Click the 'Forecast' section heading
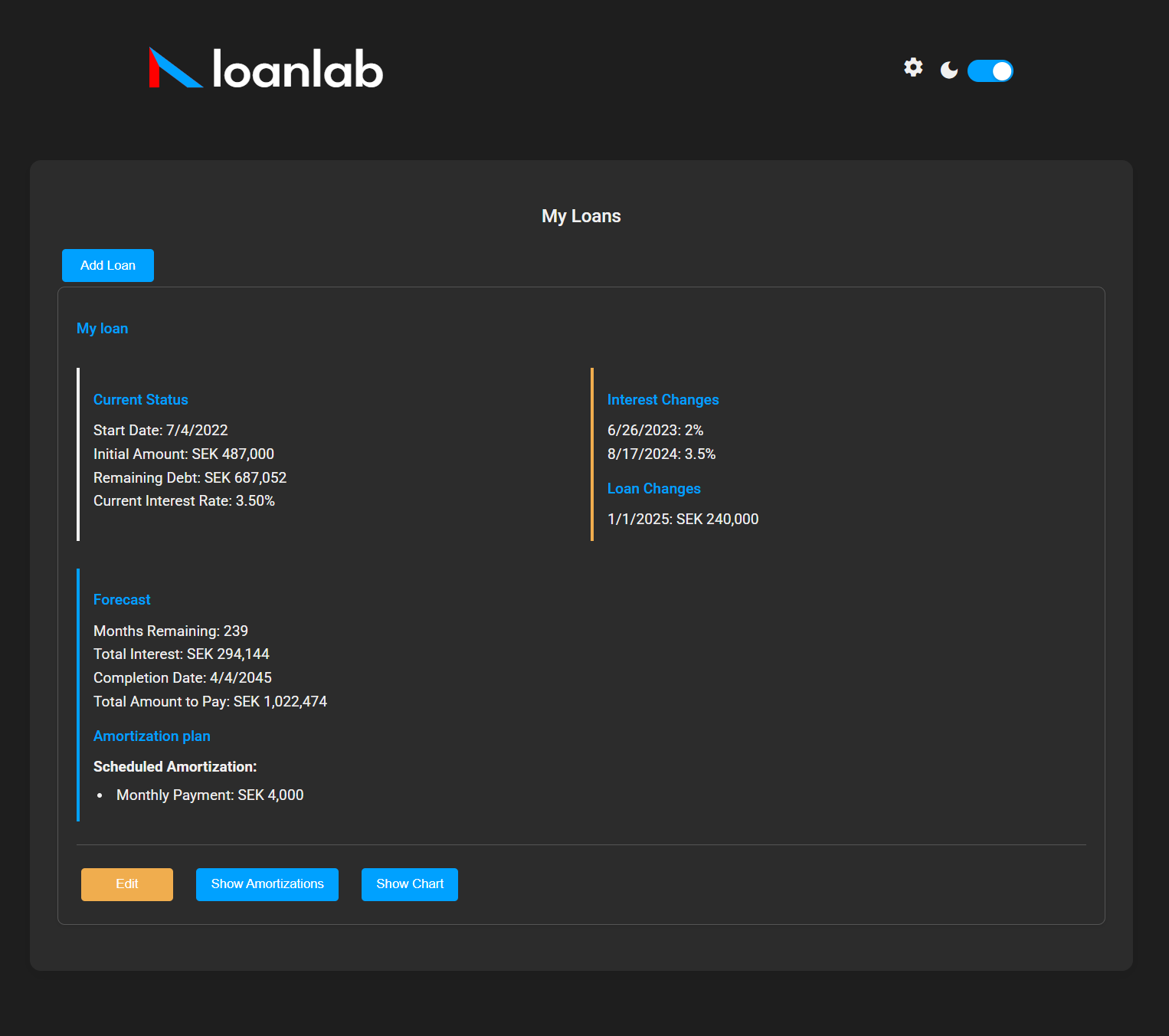 click(122, 599)
